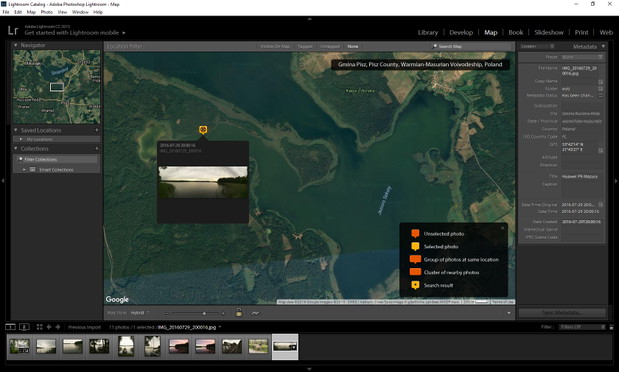
Task: Open the Map Style Hybrid dropdown
Action: 140,313
